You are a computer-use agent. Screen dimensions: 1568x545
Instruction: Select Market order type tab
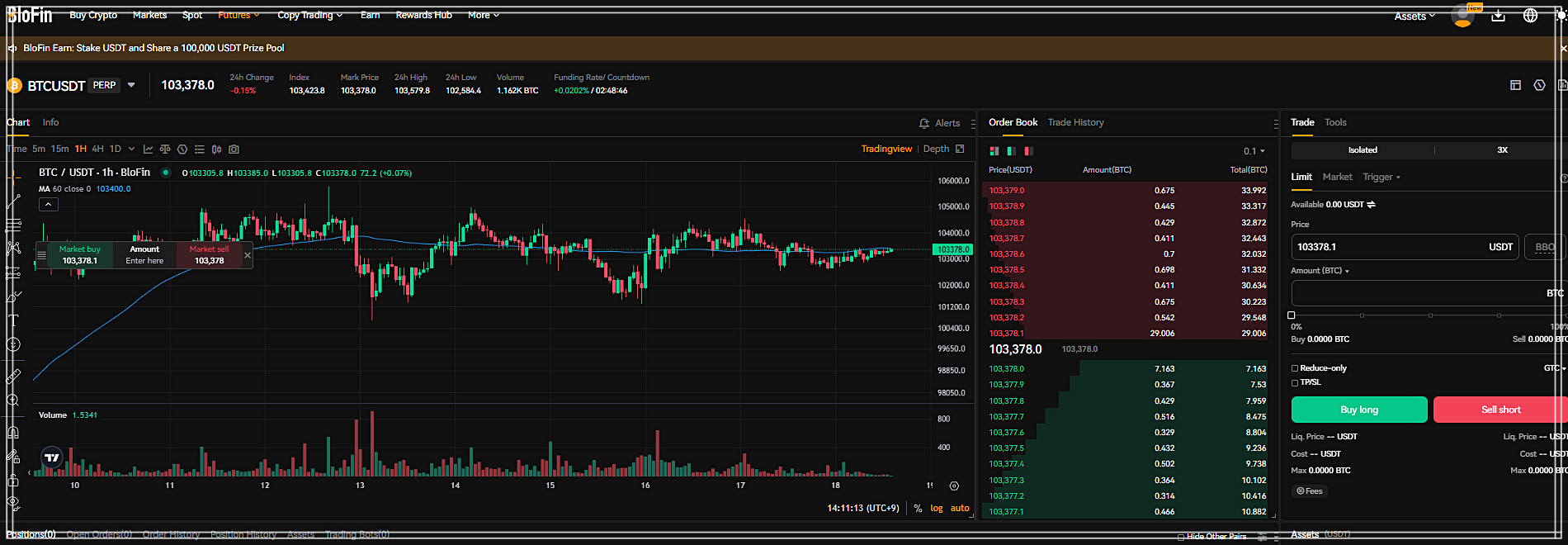click(1337, 177)
